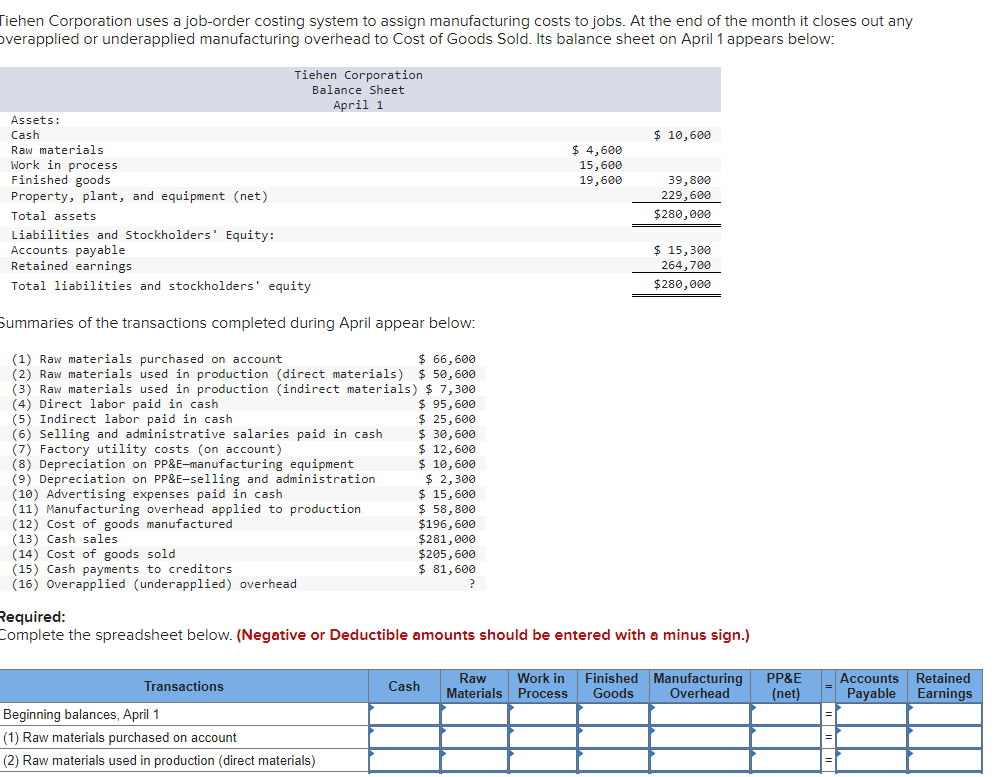Viewport: 1005px width, 777px height.
Task: Click Manufacturing Overhead cell for Beginning balances
Action: [x=699, y=714]
